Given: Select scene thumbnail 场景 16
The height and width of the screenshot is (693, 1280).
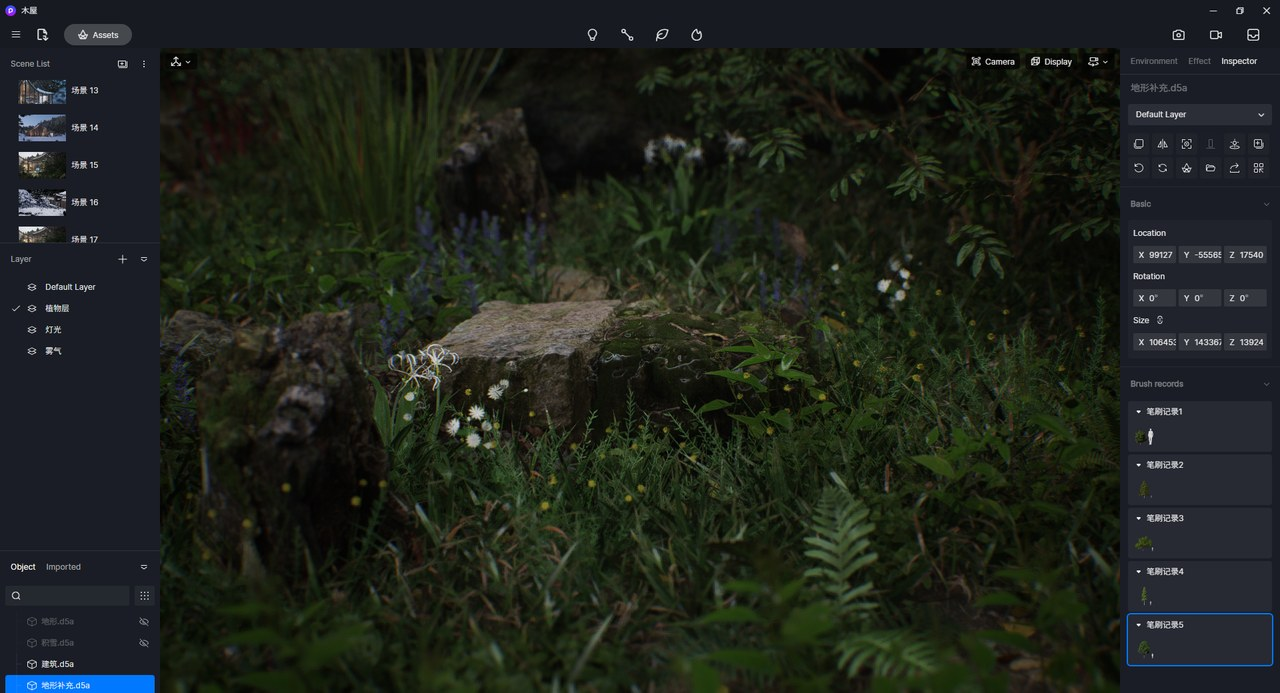Looking at the screenshot, I should coord(42,202).
